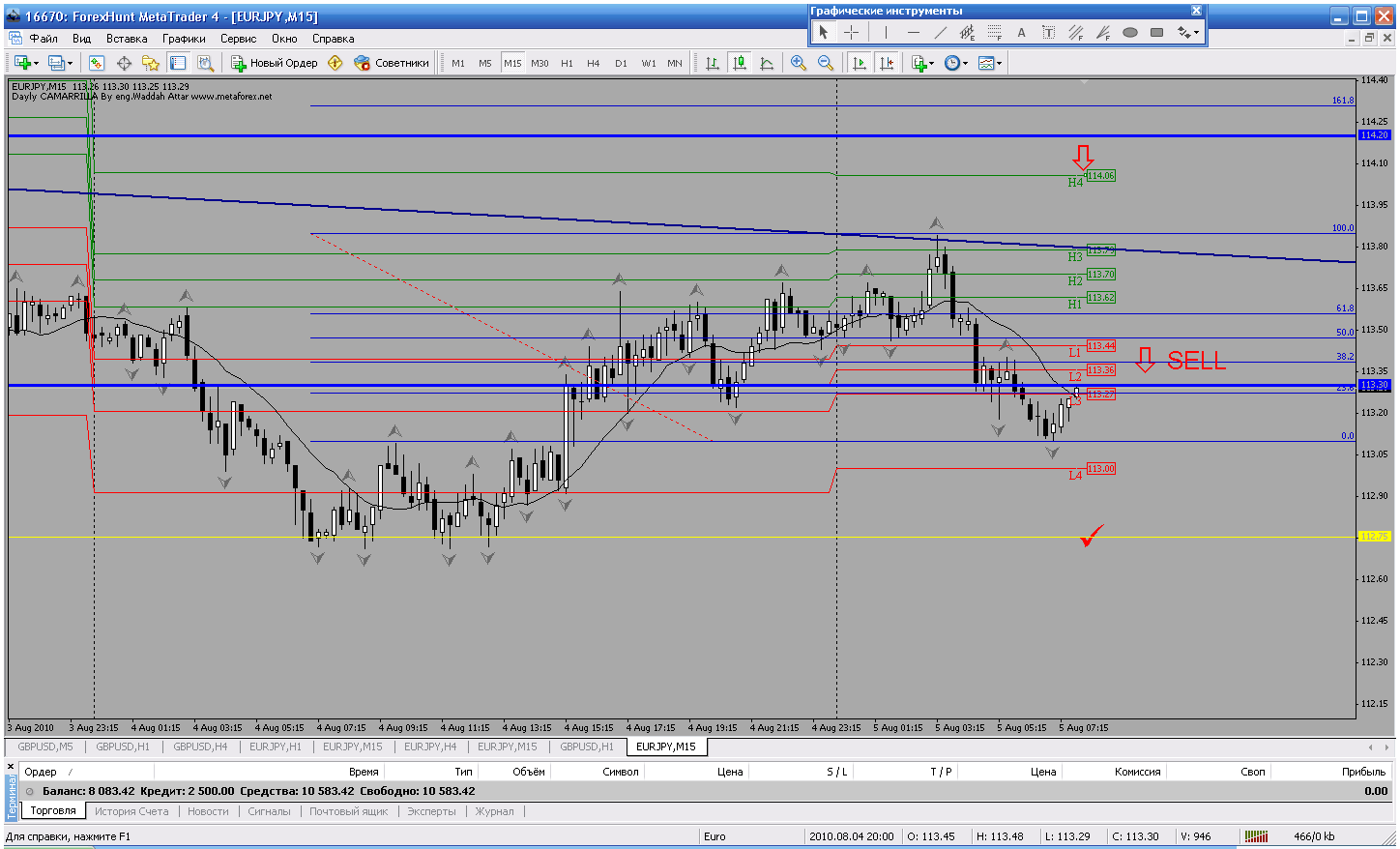Switch to the GBPUSD,H4 chart tab
The image size is (1400, 849).
click(x=200, y=747)
